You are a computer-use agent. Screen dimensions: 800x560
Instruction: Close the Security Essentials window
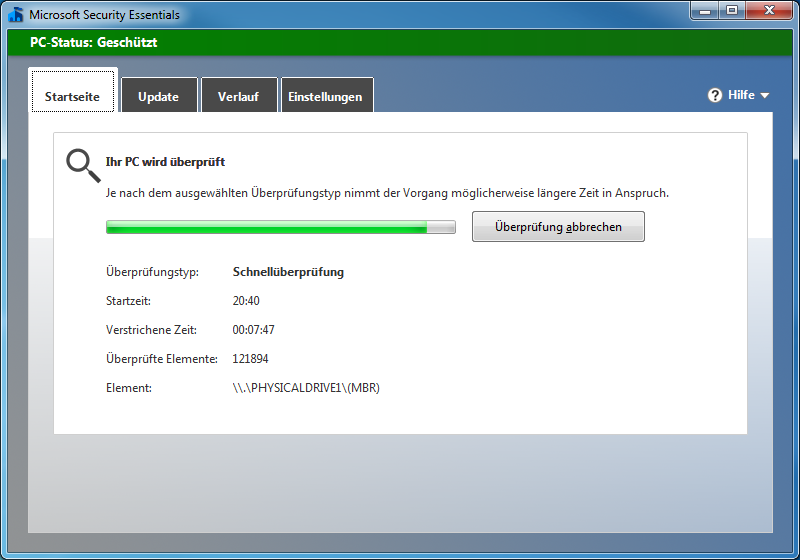[x=769, y=10]
